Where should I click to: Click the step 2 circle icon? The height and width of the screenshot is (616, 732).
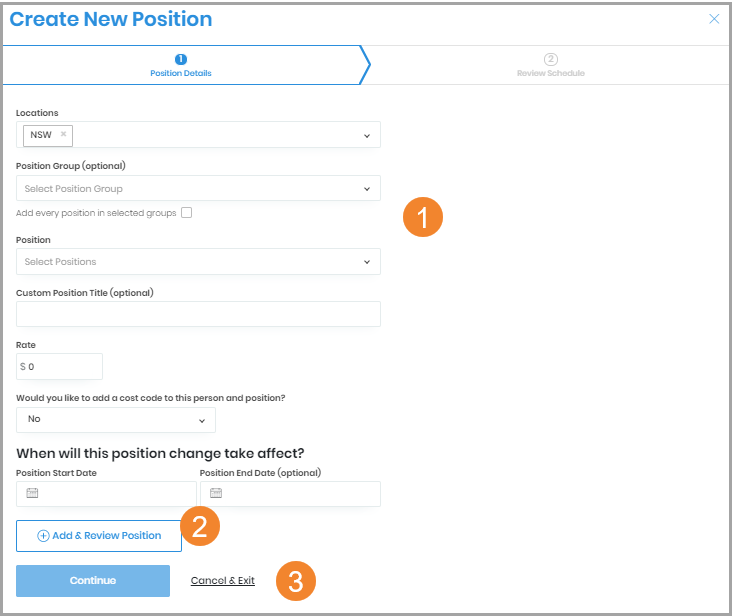551,59
